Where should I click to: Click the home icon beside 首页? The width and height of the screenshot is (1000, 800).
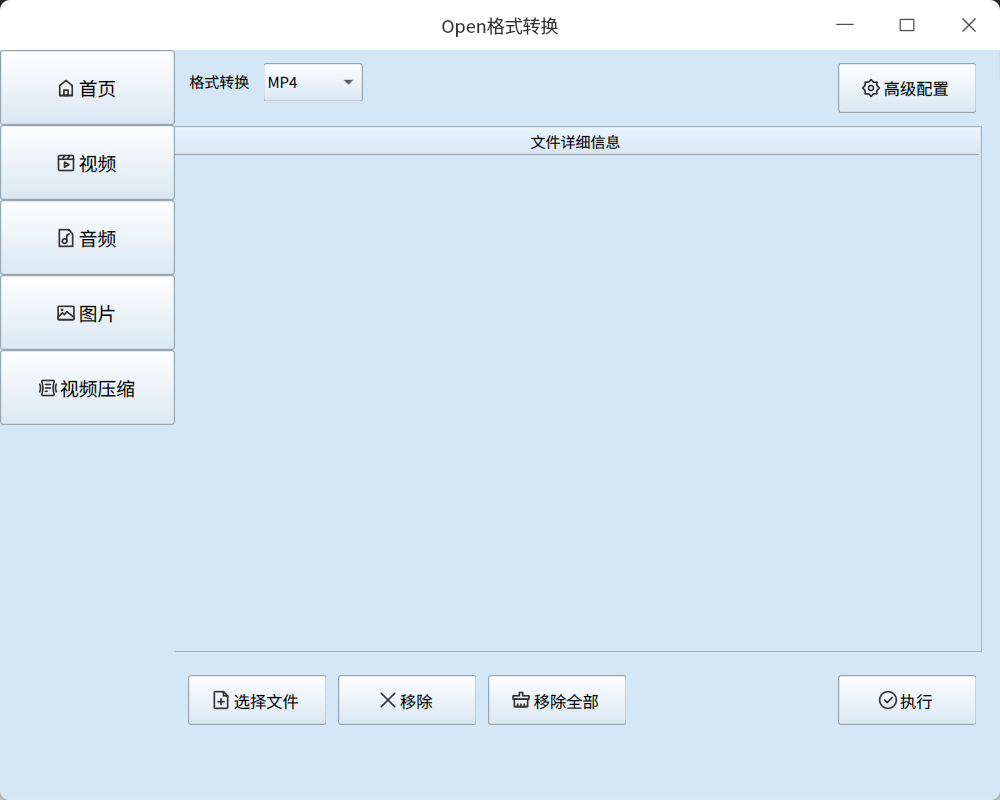66,88
